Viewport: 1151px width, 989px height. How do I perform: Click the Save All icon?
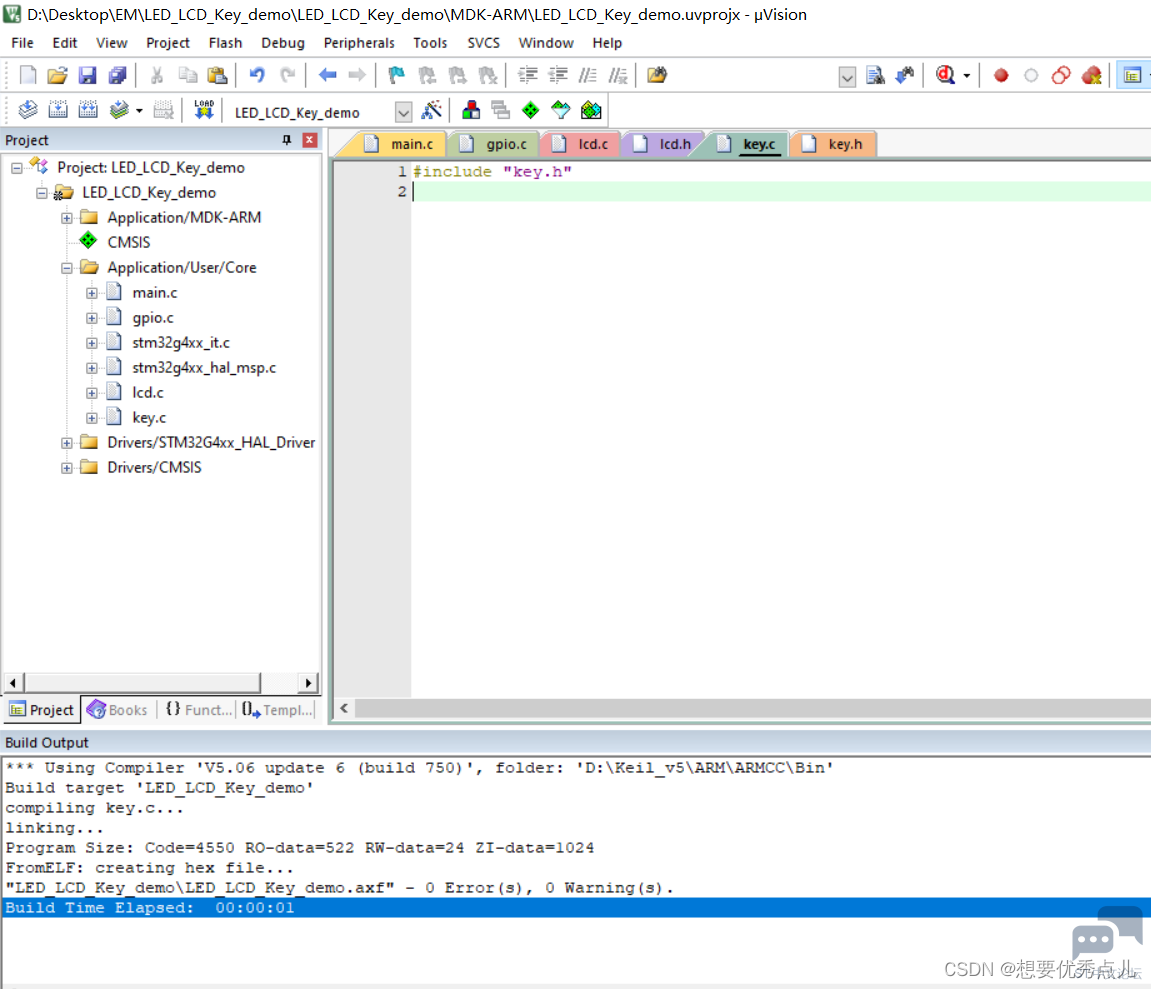click(x=117, y=75)
